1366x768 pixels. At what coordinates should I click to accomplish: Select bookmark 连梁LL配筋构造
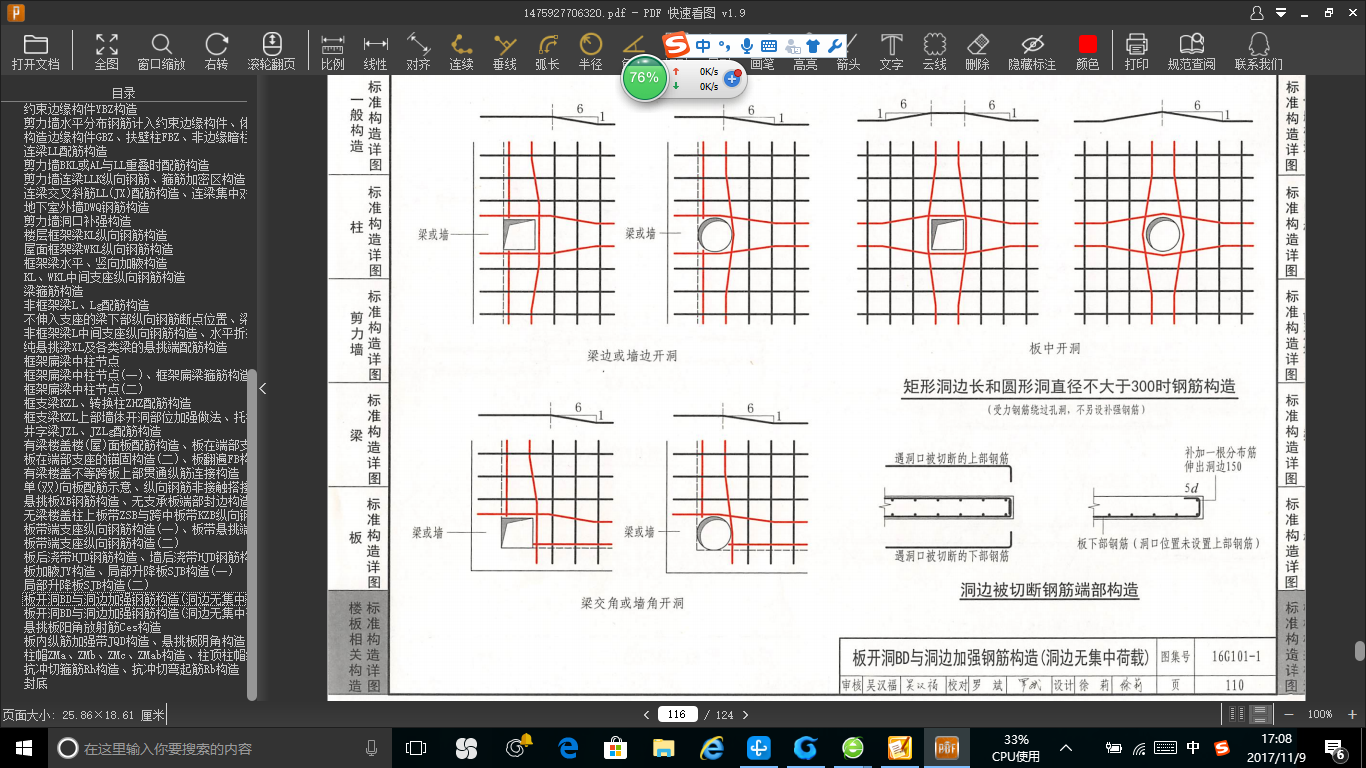(x=65, y=151)
